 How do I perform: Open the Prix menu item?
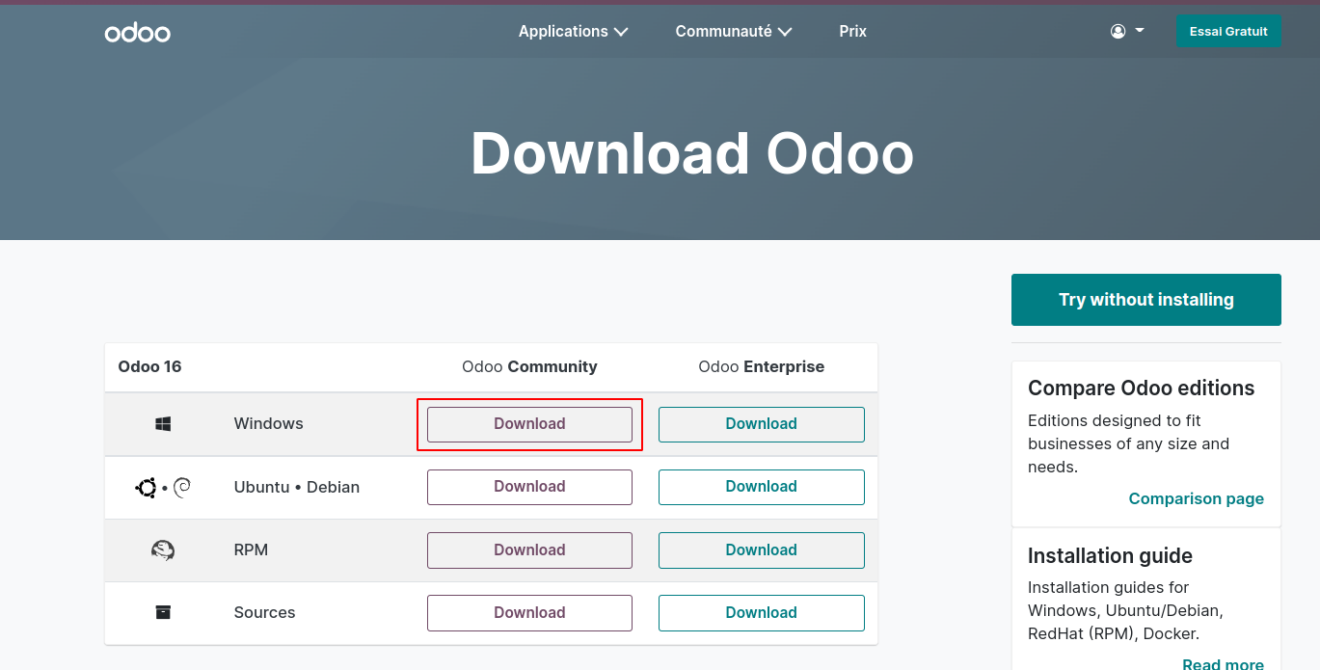(x=852, y=31)
